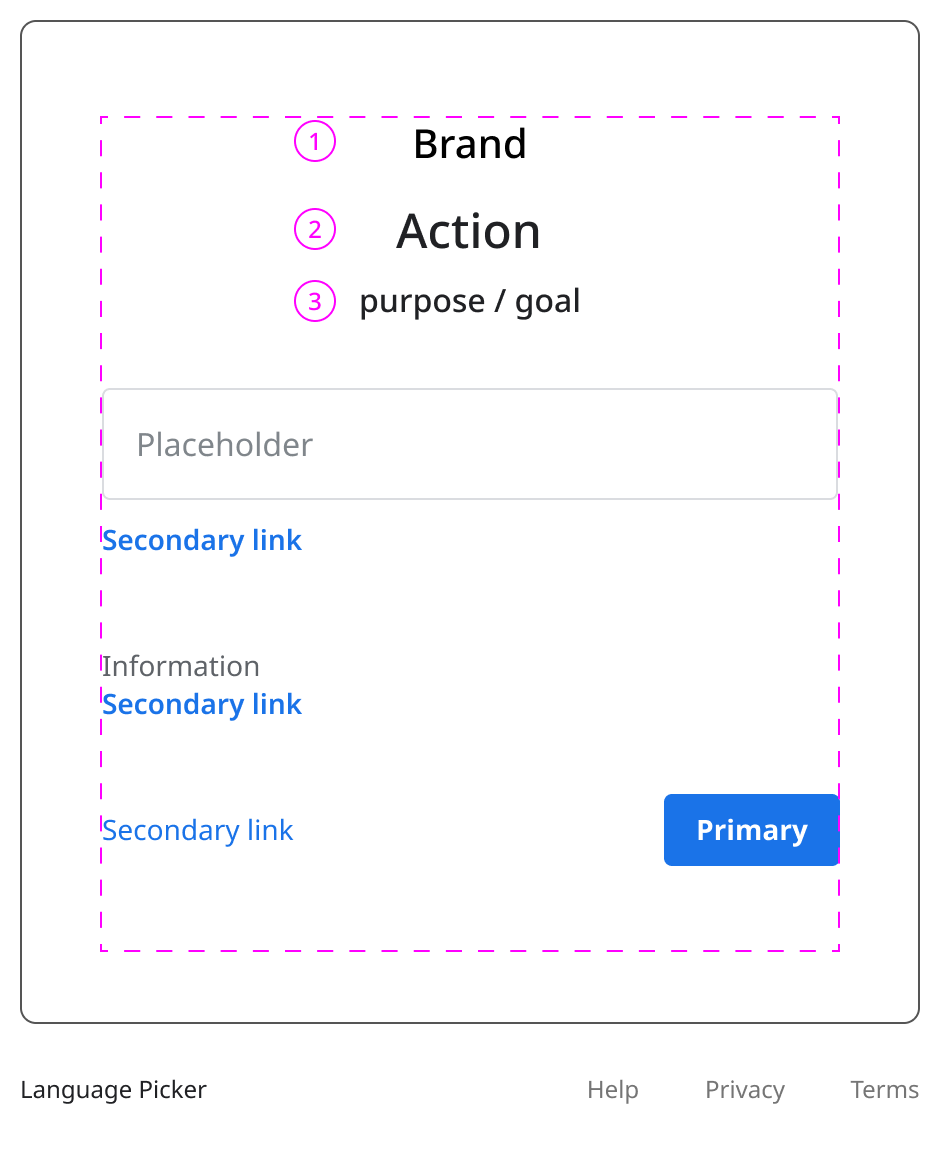
Task: Open the bold Secondary link under the input
Action: pyautogui.click(x=202, y=540)
